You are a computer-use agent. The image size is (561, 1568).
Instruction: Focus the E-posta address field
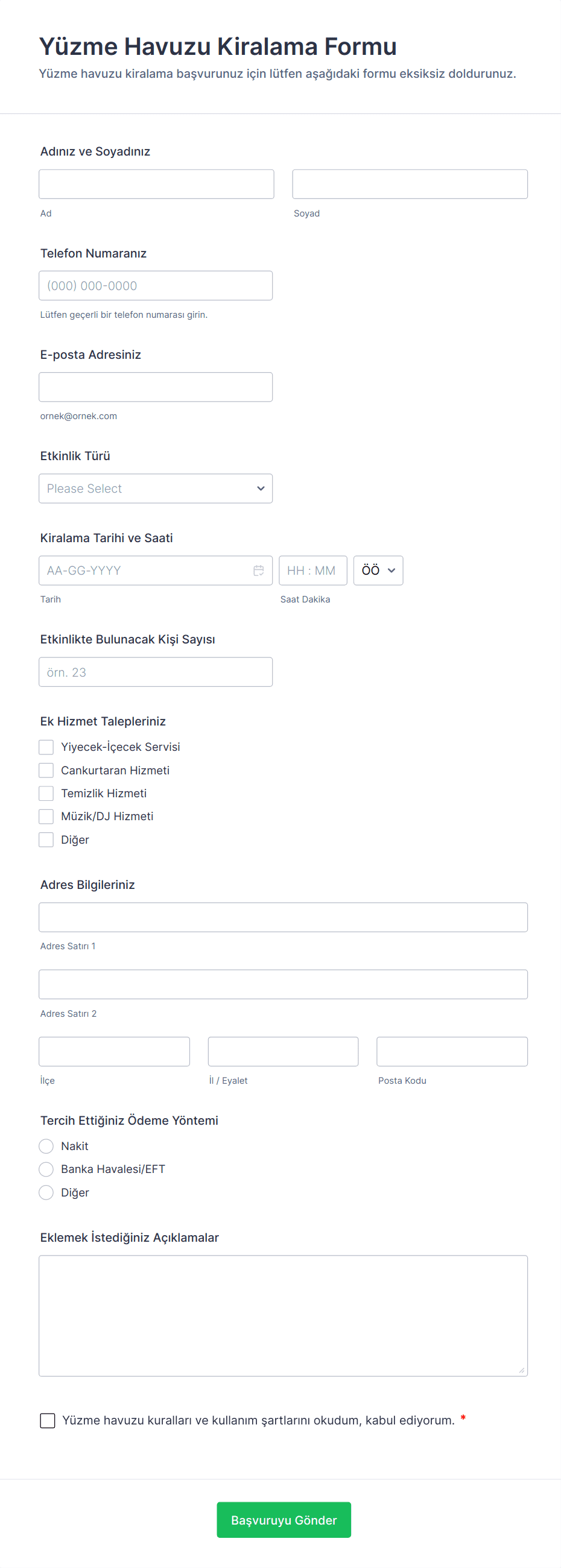point(155,387)
